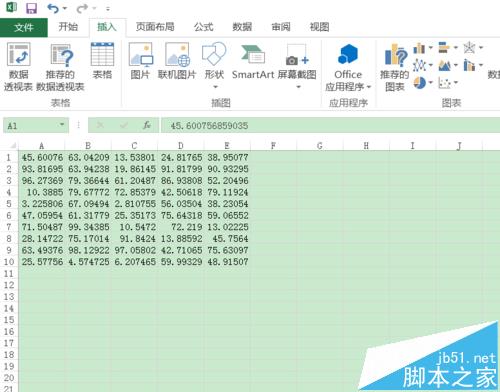Screen dimensions: 500x392
Task: Select column A header
Action: pos(41,146)
